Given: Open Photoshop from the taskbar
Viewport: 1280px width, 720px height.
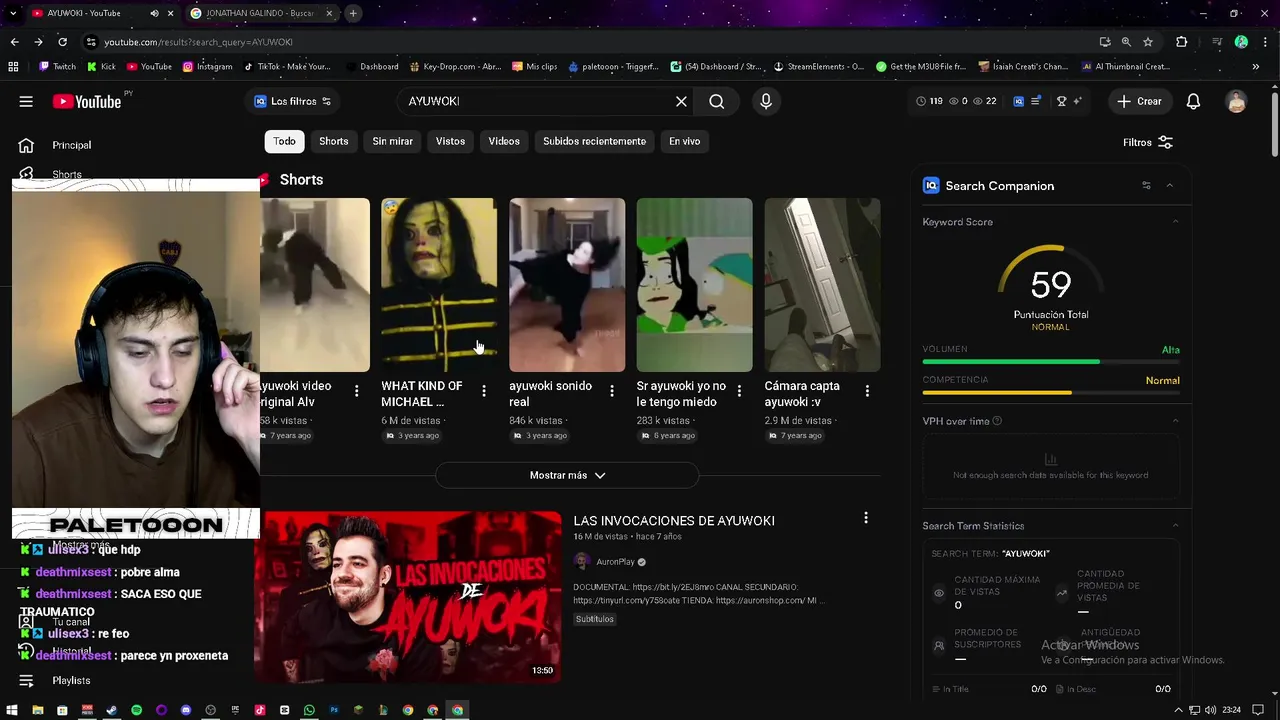Looking at the screenshot, I should pyautogui.click(x=334, y=710).
